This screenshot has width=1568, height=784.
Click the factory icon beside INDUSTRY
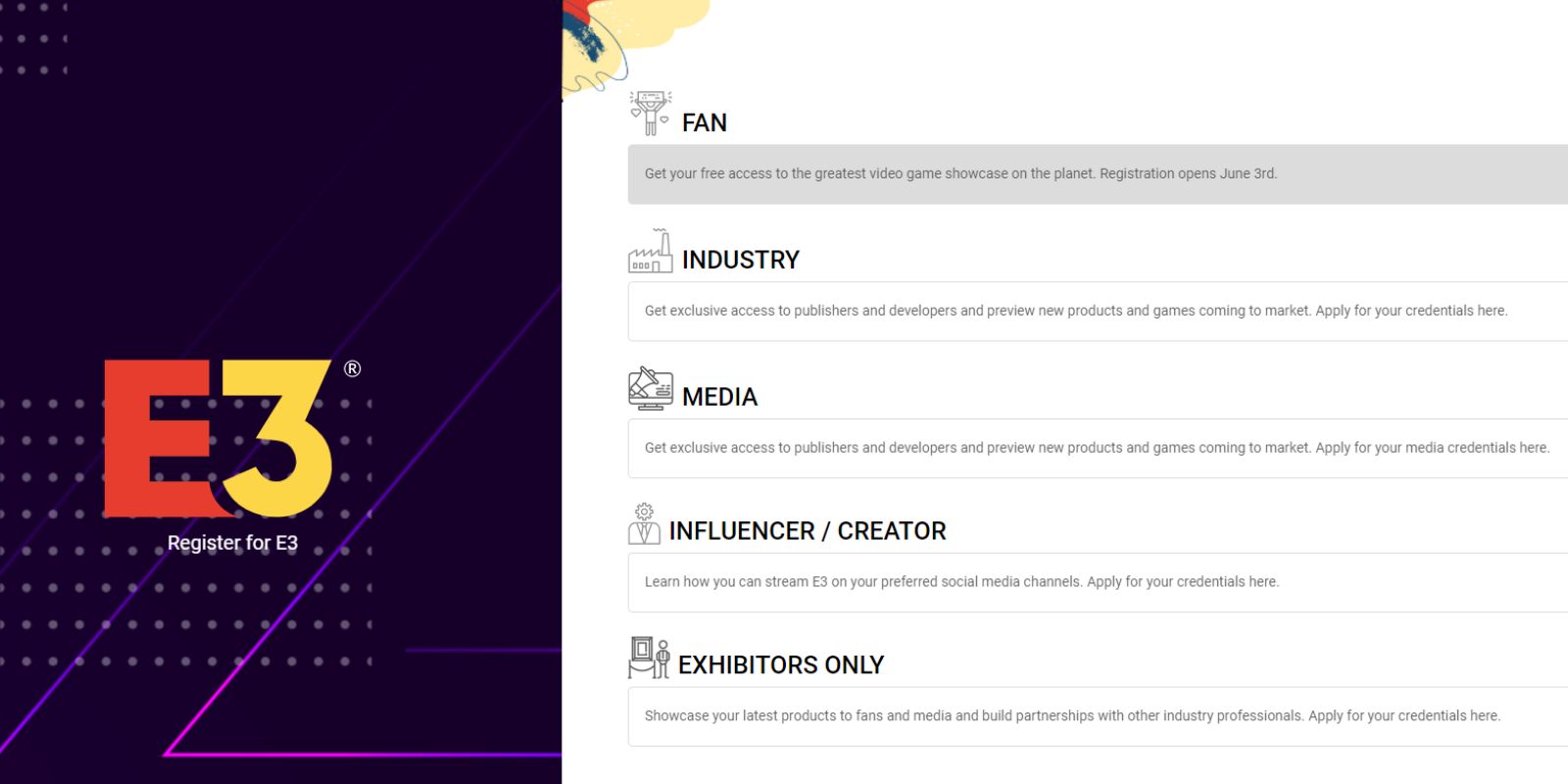click(650, 252)
